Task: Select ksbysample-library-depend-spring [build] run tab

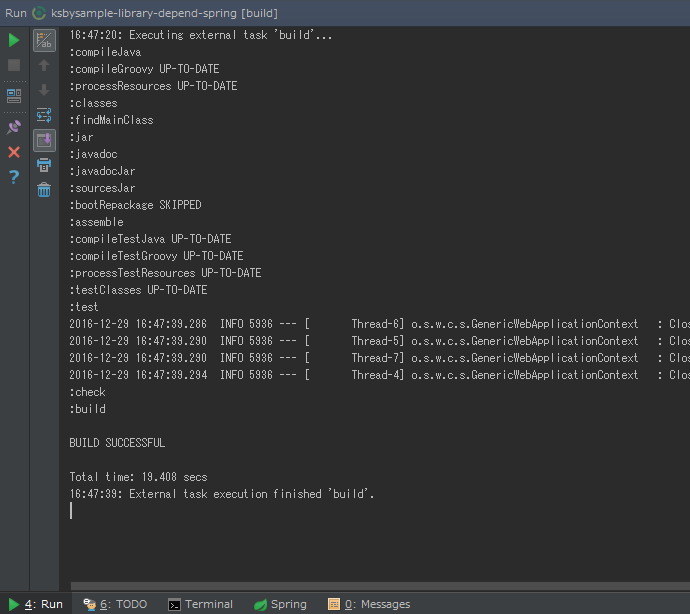Action: pos(164,13)
